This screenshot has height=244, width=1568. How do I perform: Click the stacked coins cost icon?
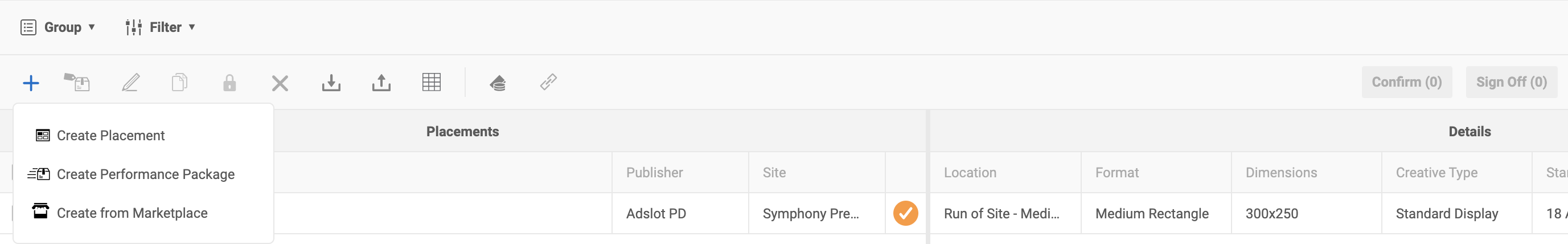click(x=498, y=82)
